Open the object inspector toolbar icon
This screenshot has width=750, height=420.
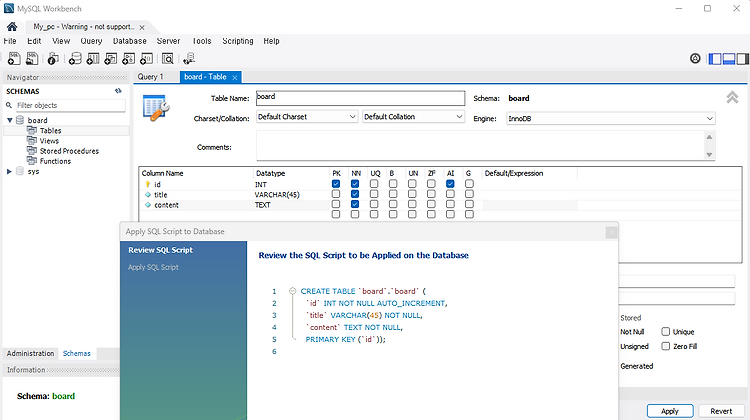(53, 58)
